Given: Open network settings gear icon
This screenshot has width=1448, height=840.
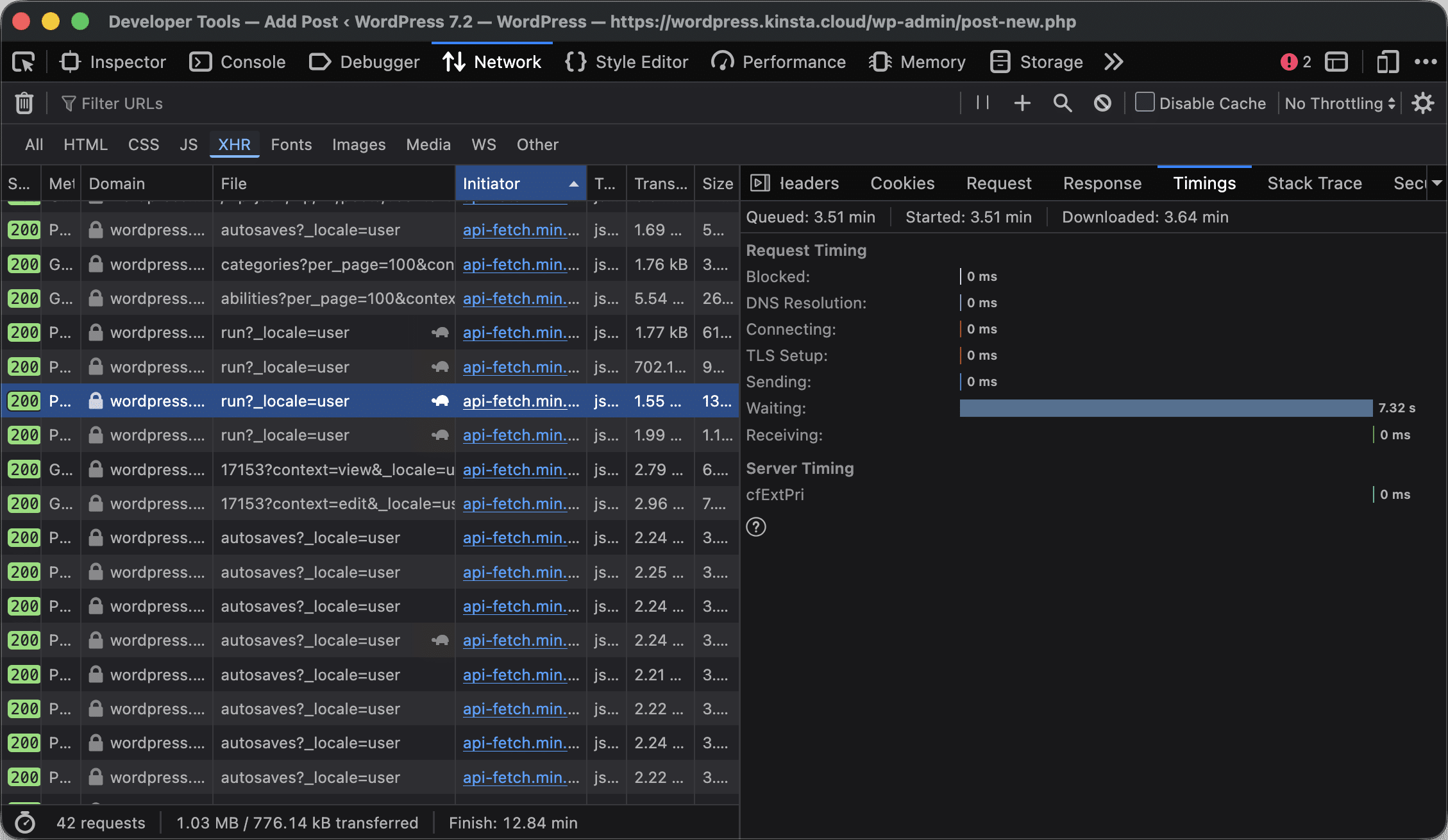Looking at the screenshot, I should [x=1423, y=103].
